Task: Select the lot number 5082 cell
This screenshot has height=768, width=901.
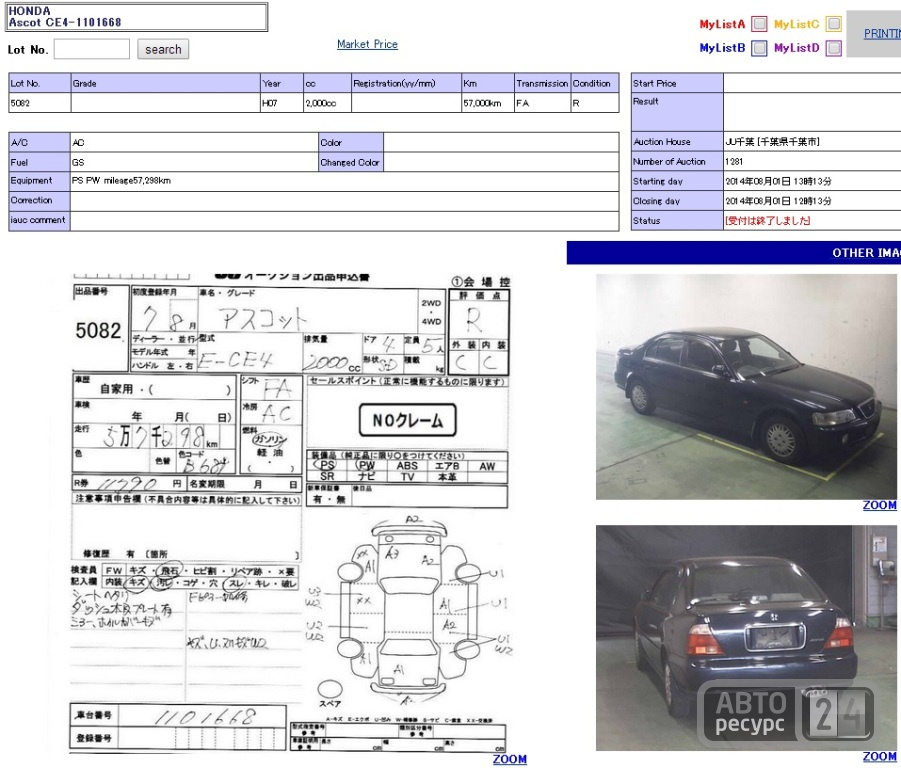Action: click(x=40, y=103)
